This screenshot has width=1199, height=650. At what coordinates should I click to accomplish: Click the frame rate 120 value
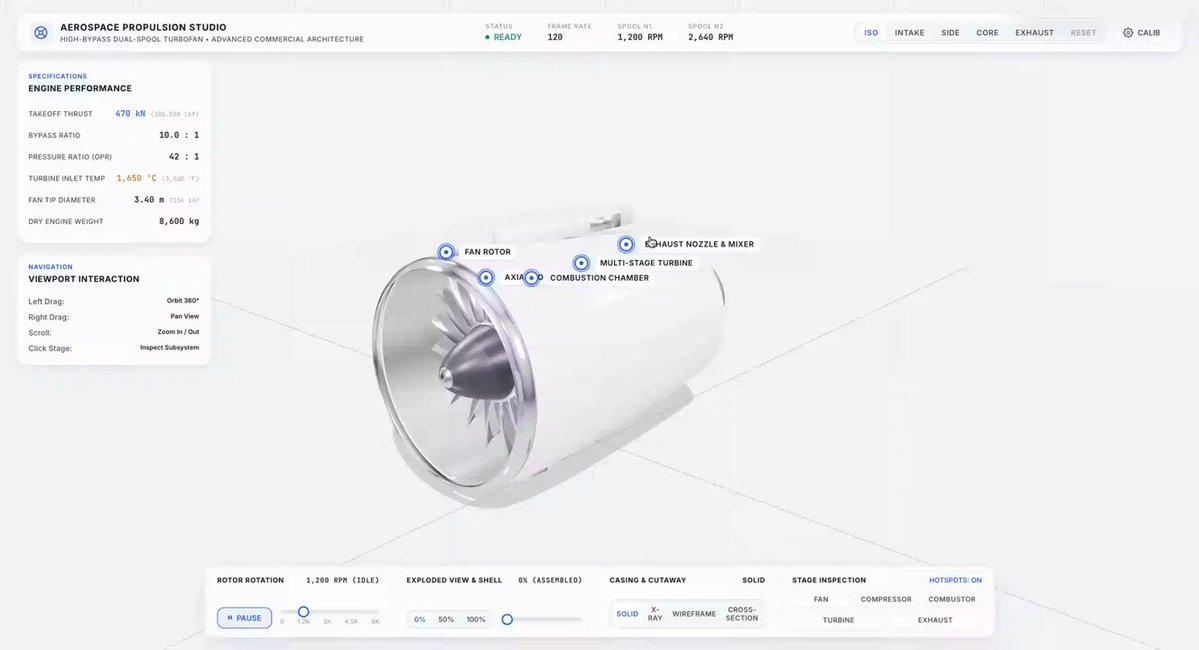click(x=555, y=37)
